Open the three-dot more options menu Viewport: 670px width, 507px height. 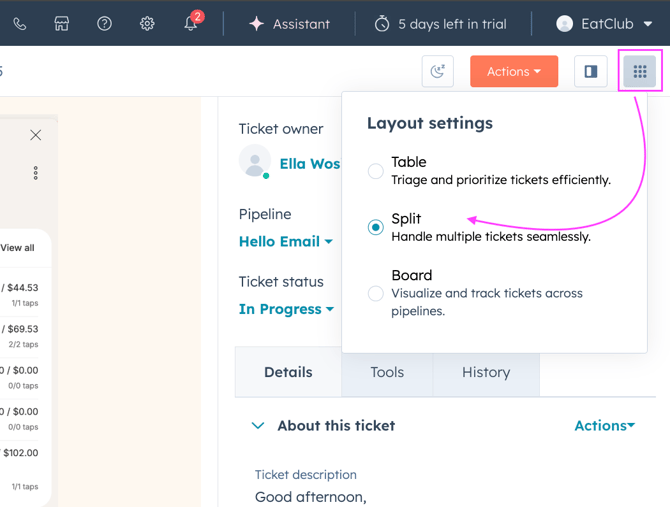pos(36,173)
